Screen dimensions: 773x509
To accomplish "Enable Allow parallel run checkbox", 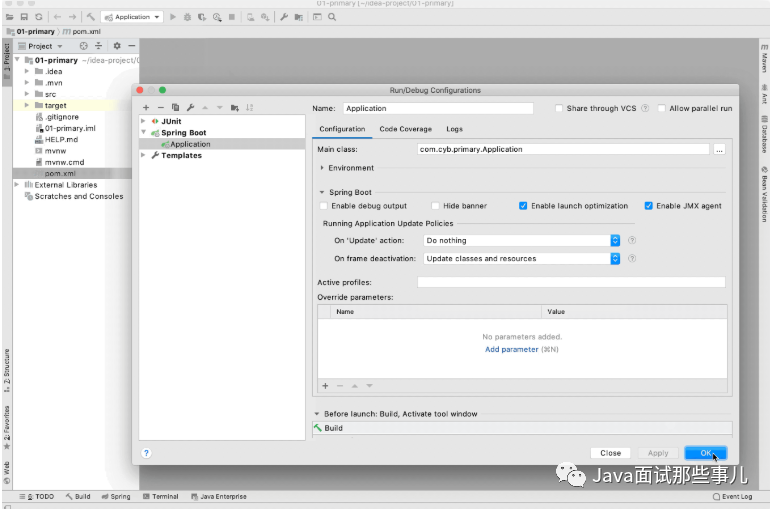I will coord(662,108).
